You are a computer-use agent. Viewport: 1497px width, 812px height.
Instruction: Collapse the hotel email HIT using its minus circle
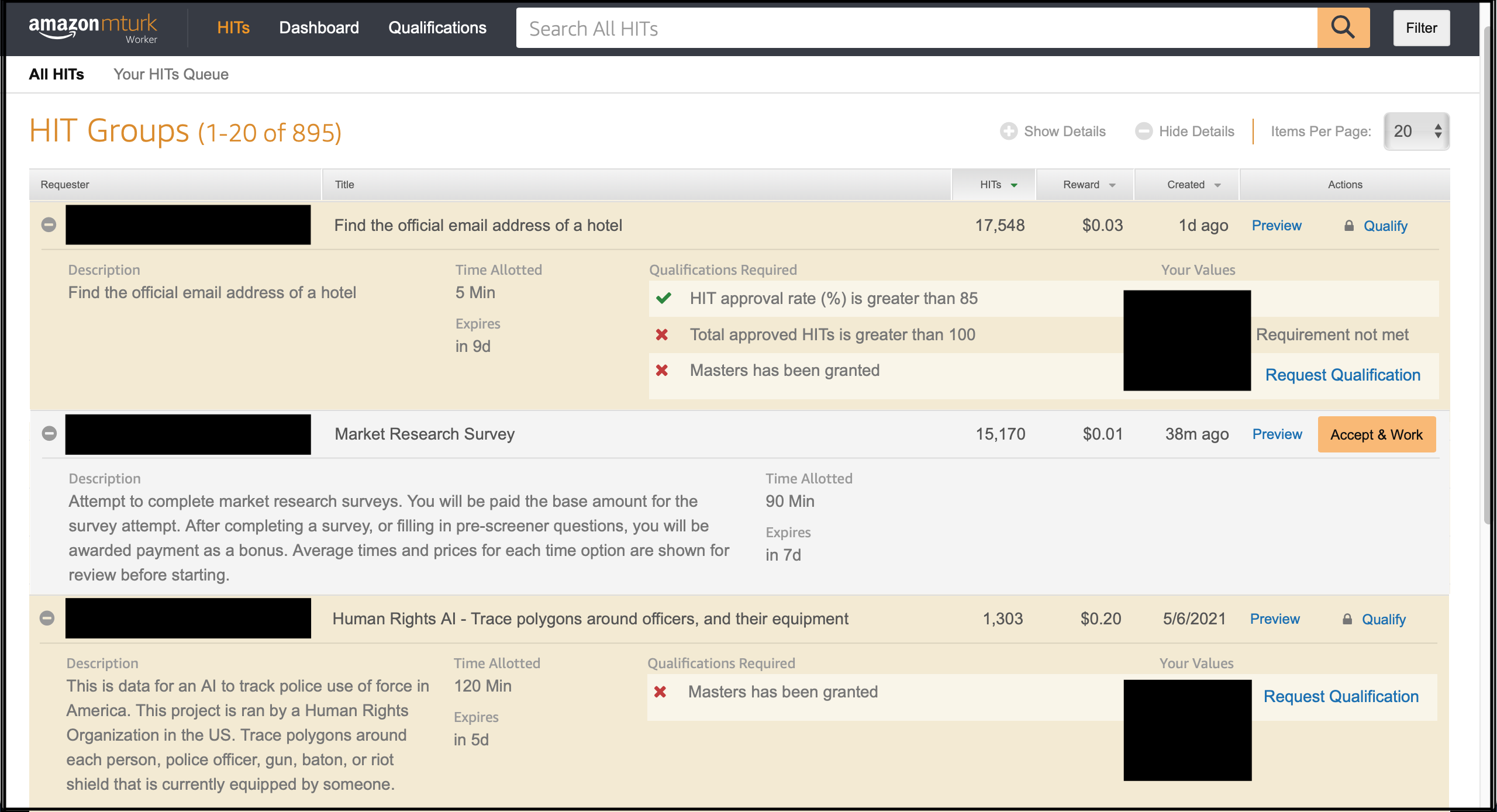click(x=49, y=224)
